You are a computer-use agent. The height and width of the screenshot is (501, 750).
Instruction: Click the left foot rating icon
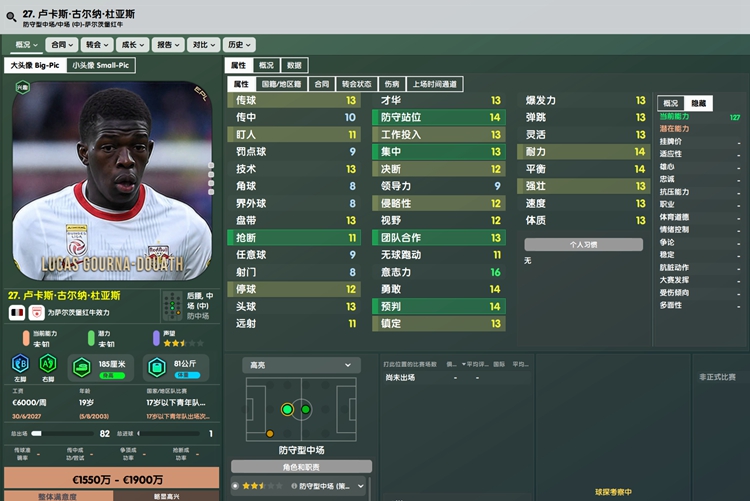coord(20,364)
